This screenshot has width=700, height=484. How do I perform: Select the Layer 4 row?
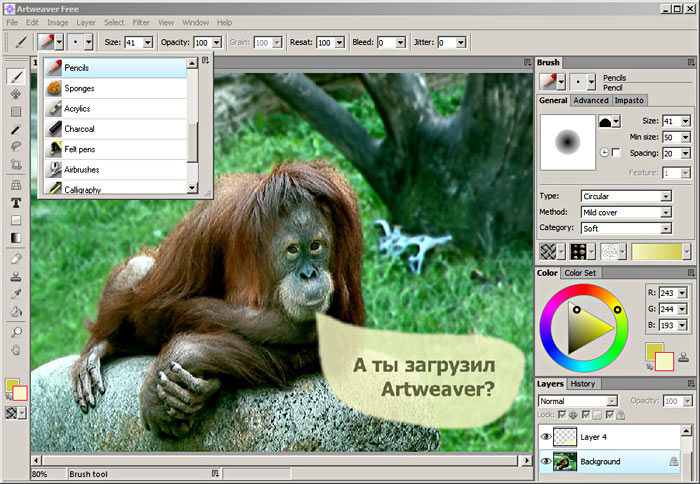click(x=609, y=437)
